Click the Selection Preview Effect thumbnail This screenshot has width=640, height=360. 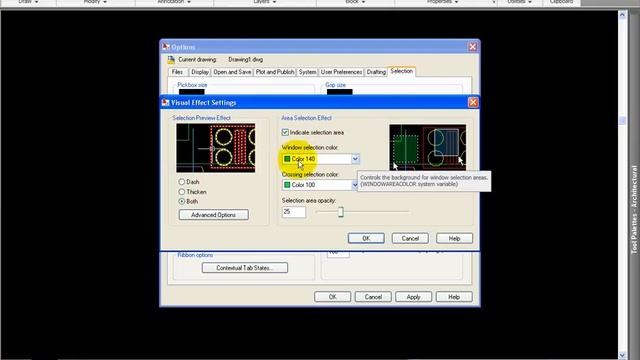[x=216, y=148]
